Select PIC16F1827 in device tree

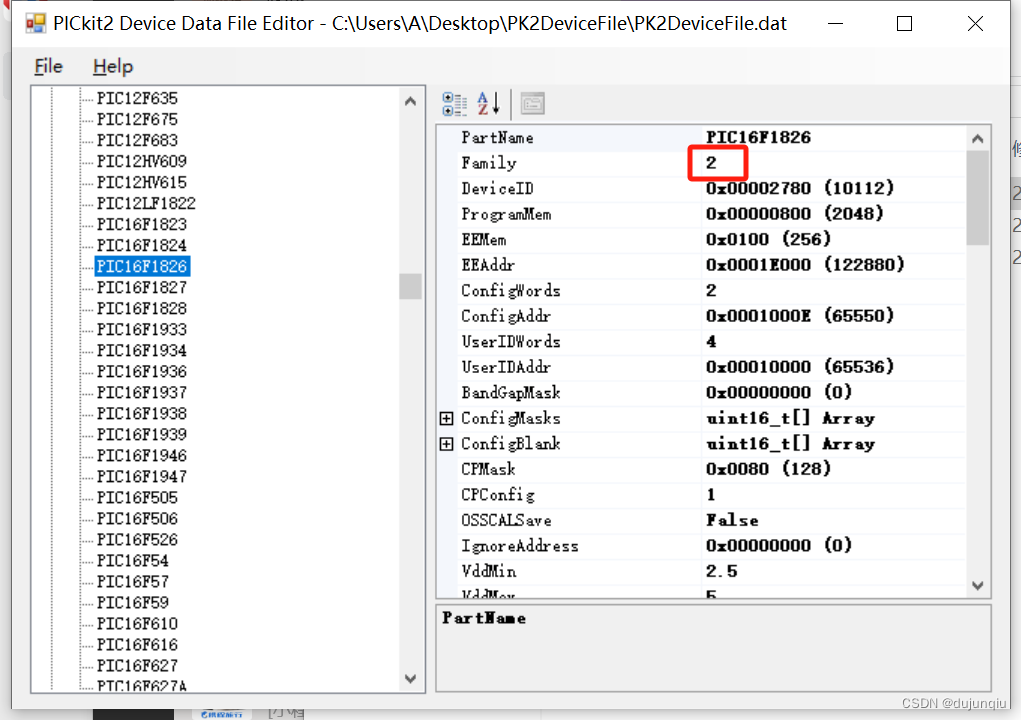tap(141, 288)
